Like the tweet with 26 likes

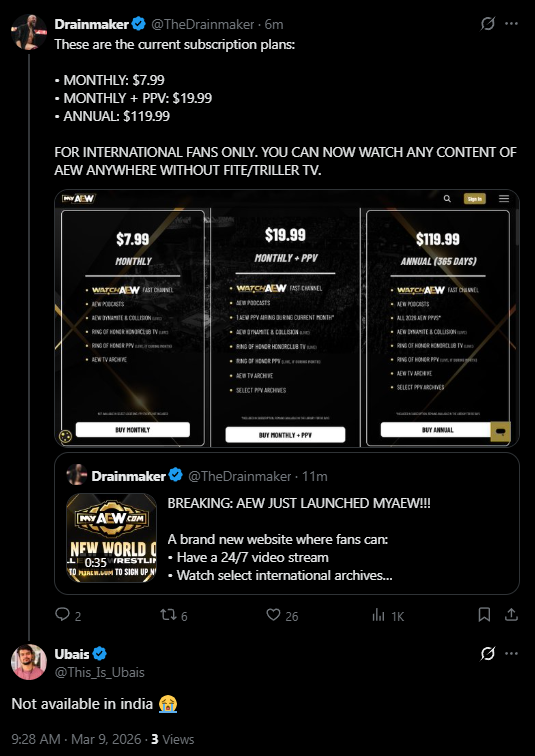click(x=273, y=614)
